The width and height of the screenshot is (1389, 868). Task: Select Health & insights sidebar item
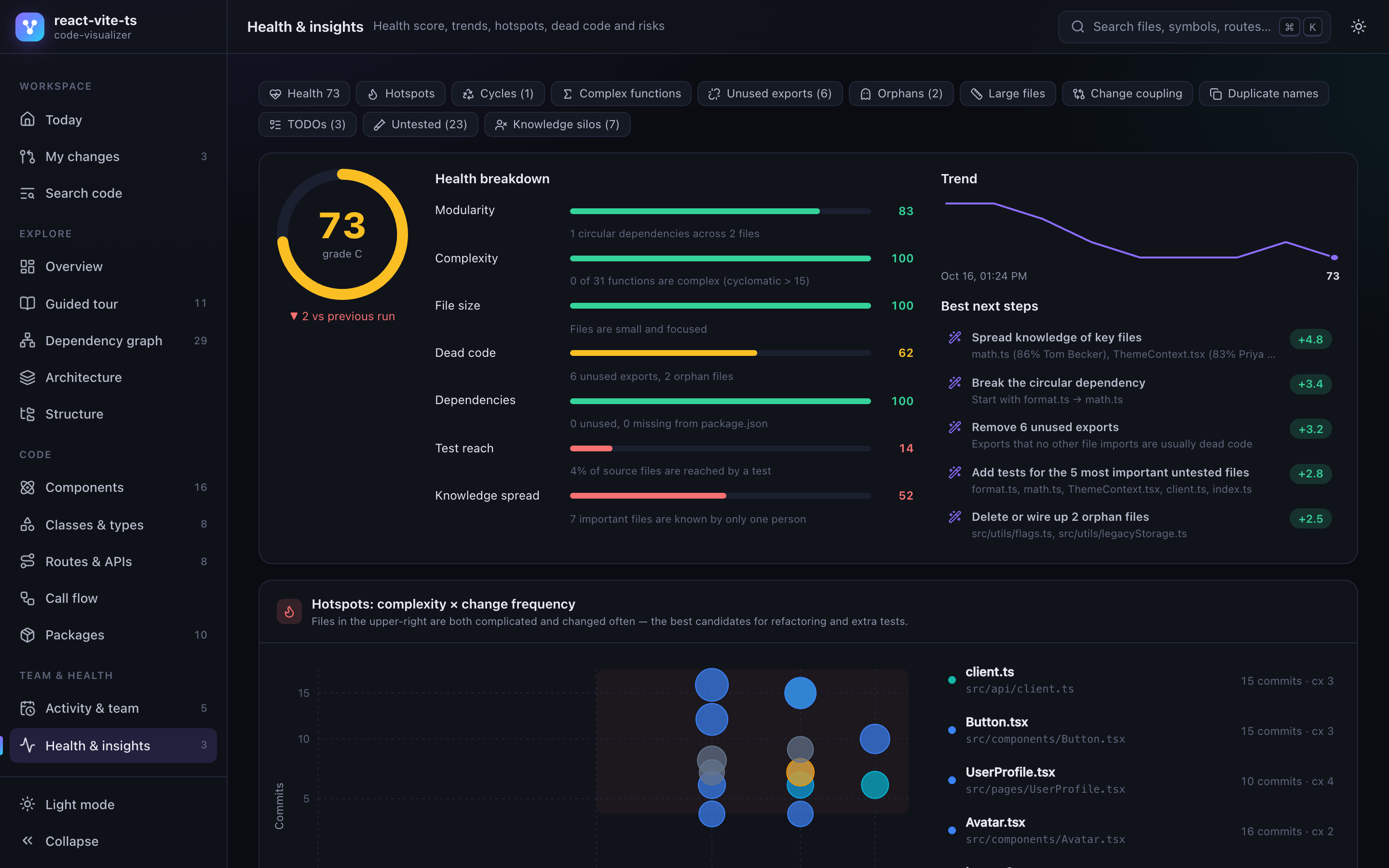(x=114, y=746)
